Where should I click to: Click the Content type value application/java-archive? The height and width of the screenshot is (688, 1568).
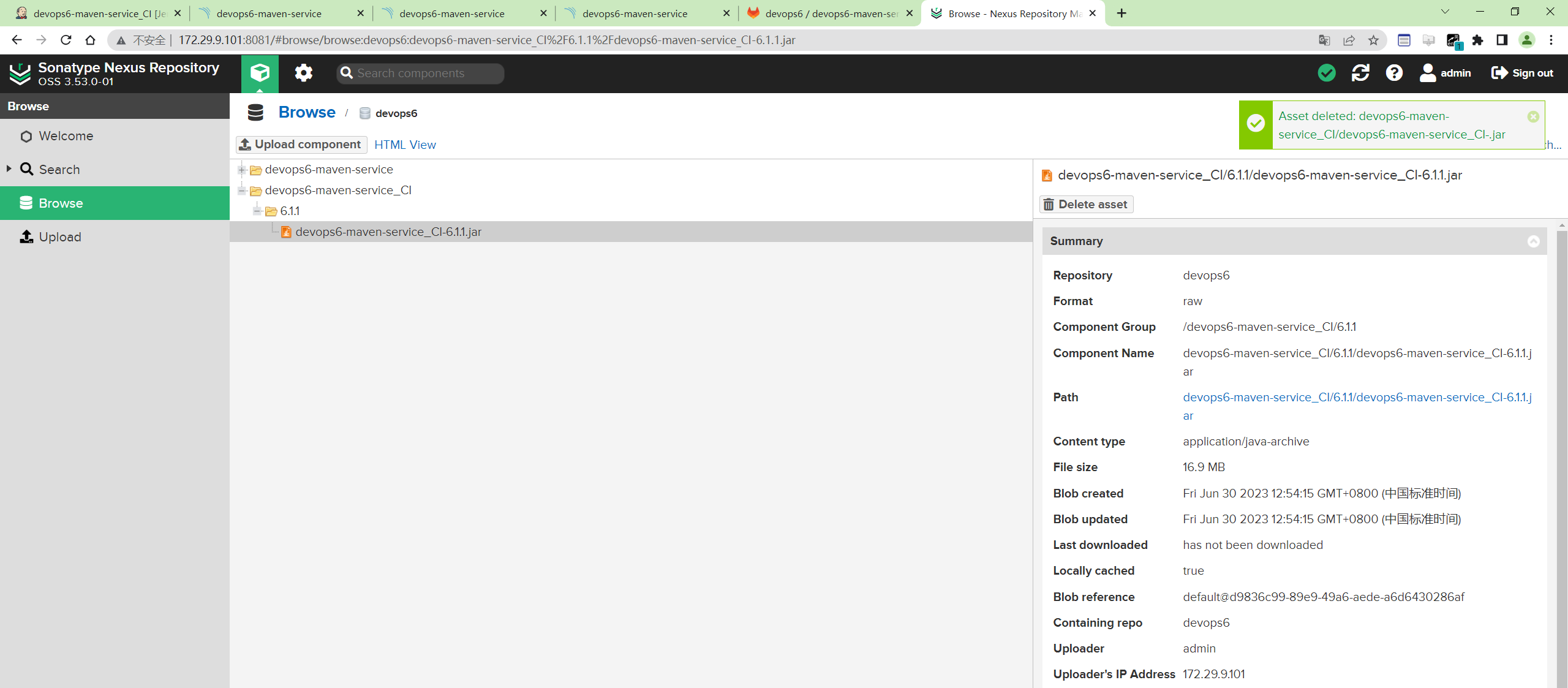pos(1246,442)
